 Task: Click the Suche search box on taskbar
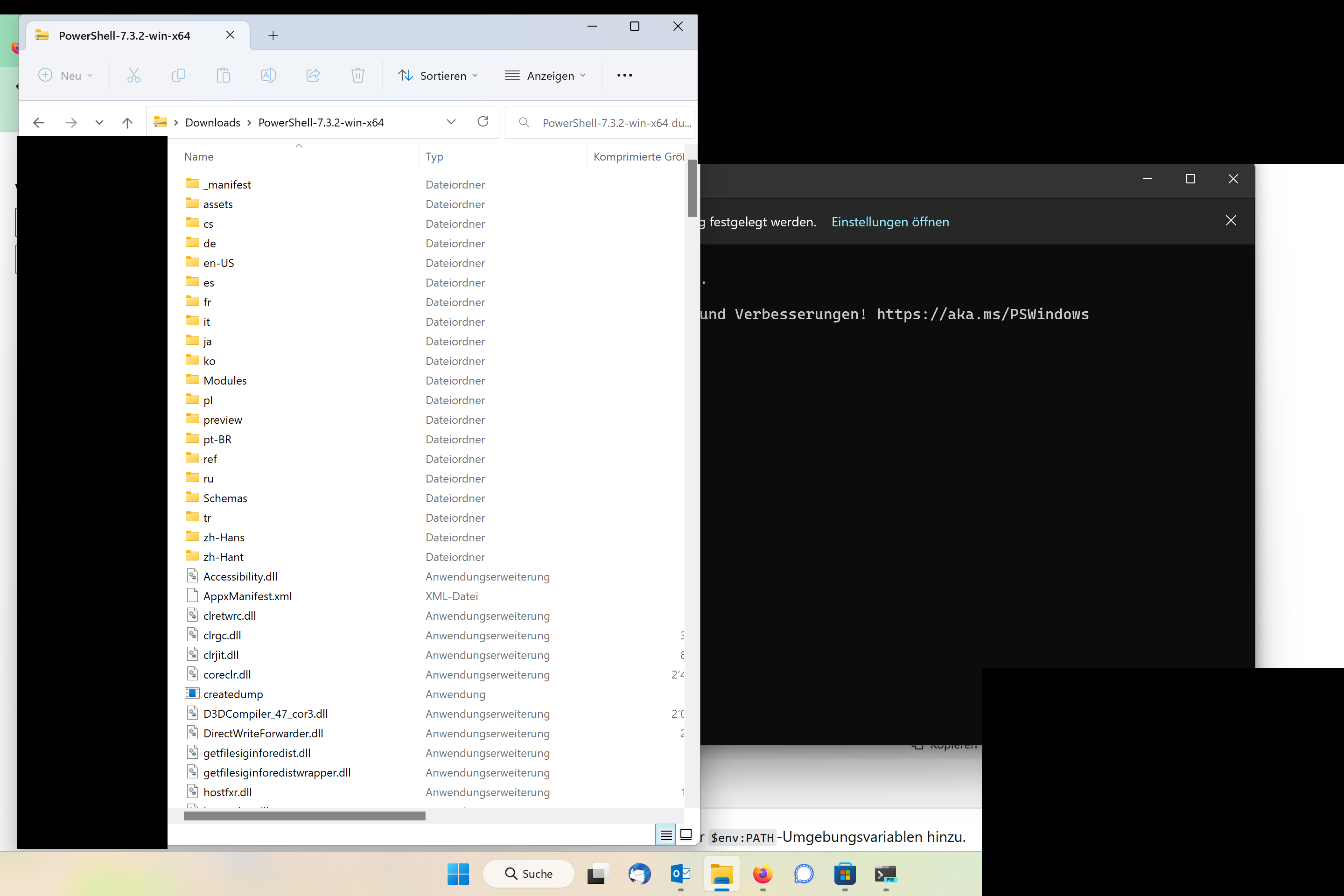[x=529, y=874]
